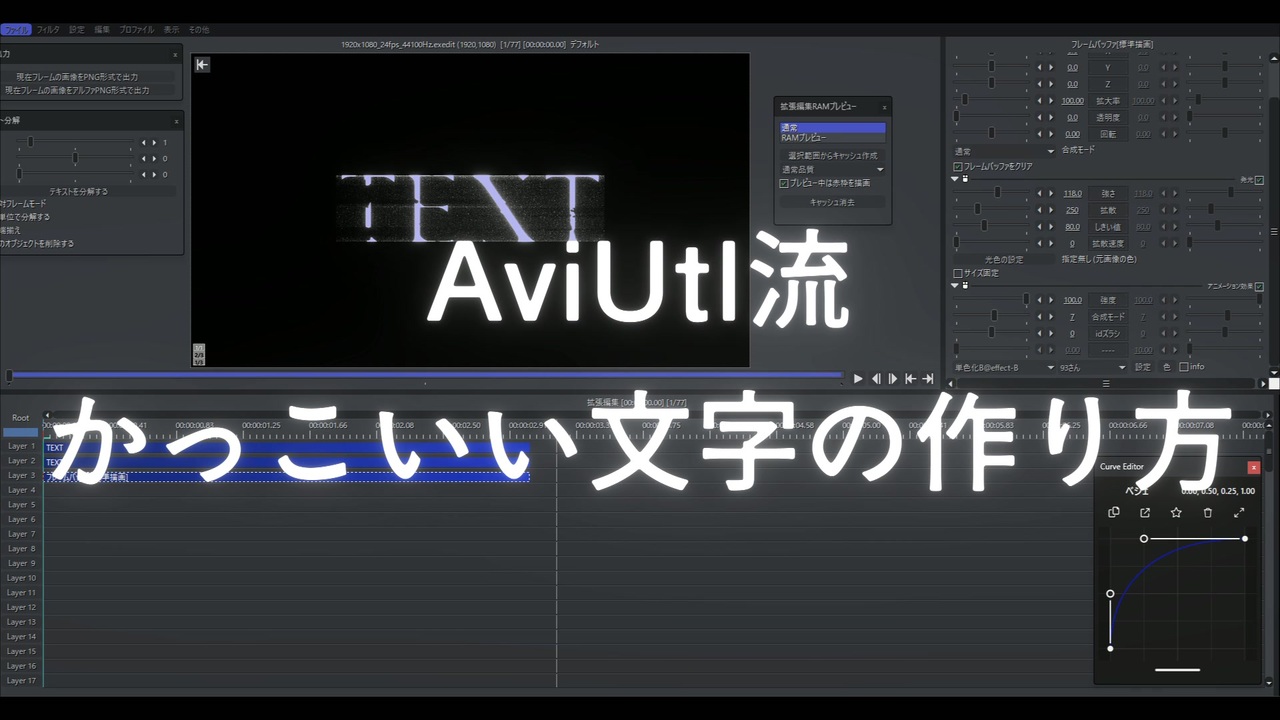The height and width of the screenshot is (720, 1280).
Task: Open the フィルタ menu
Action: [x=48, y=29]
